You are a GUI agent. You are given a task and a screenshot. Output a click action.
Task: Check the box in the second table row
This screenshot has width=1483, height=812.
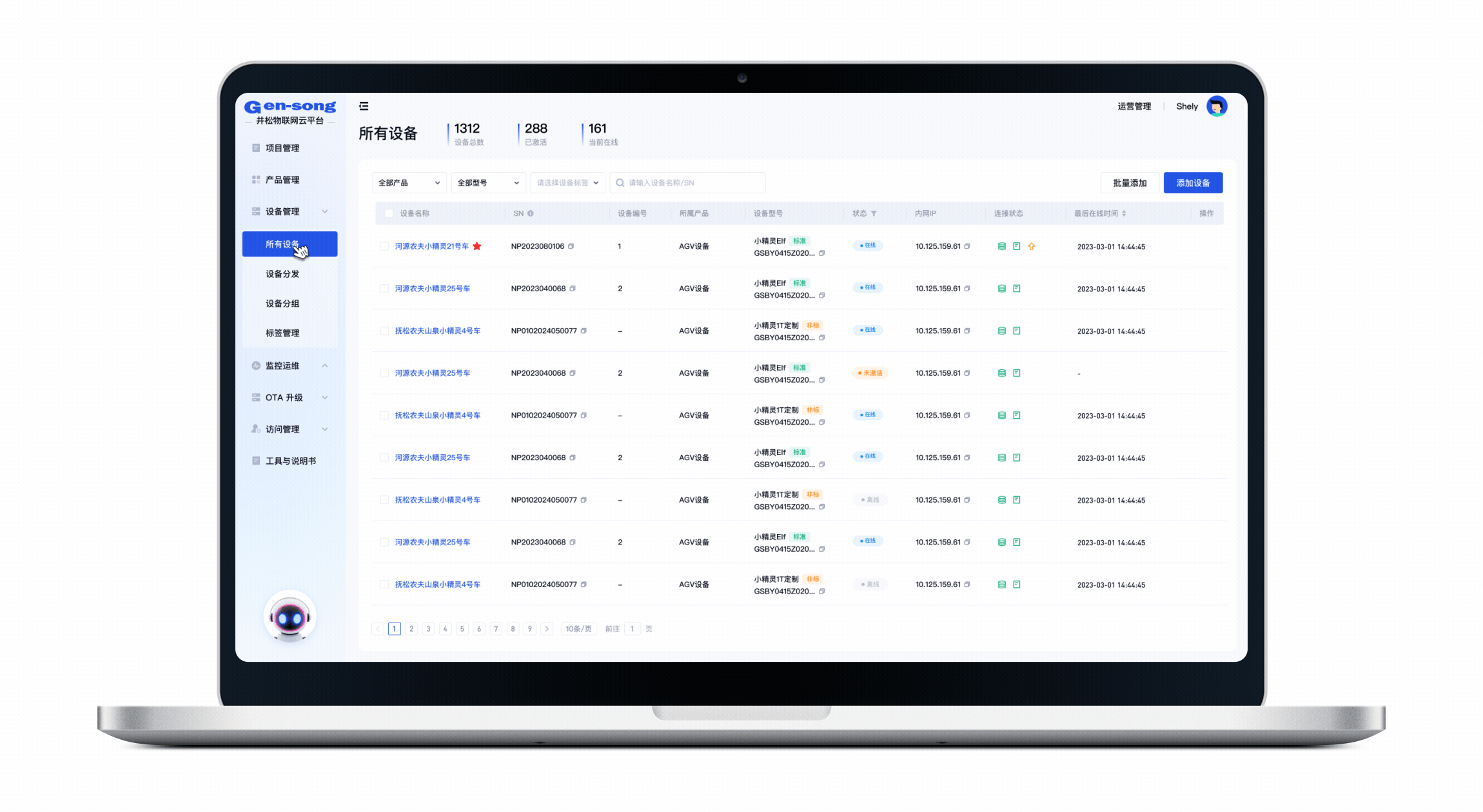[x=384, y=289]
